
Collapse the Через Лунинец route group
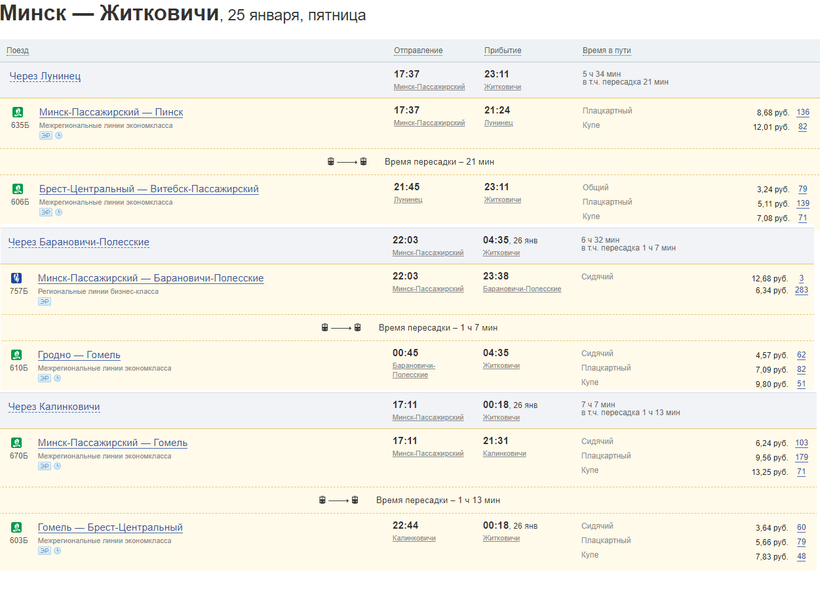click(45, 76)
